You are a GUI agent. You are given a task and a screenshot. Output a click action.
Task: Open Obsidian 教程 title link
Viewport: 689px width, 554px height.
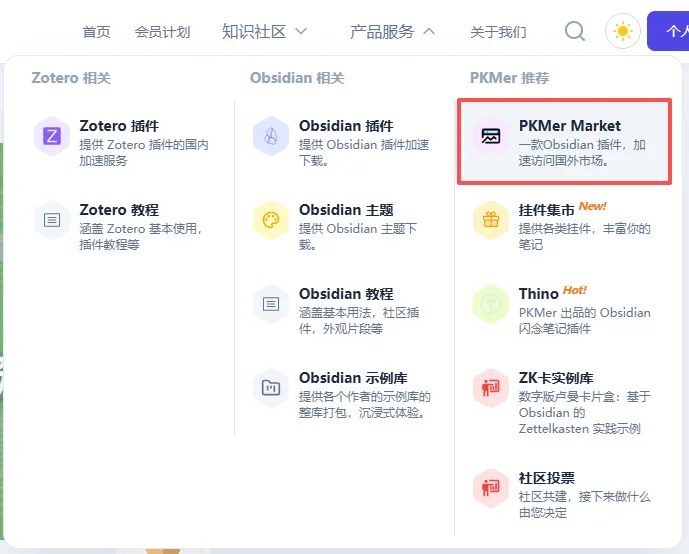point(346,294)
